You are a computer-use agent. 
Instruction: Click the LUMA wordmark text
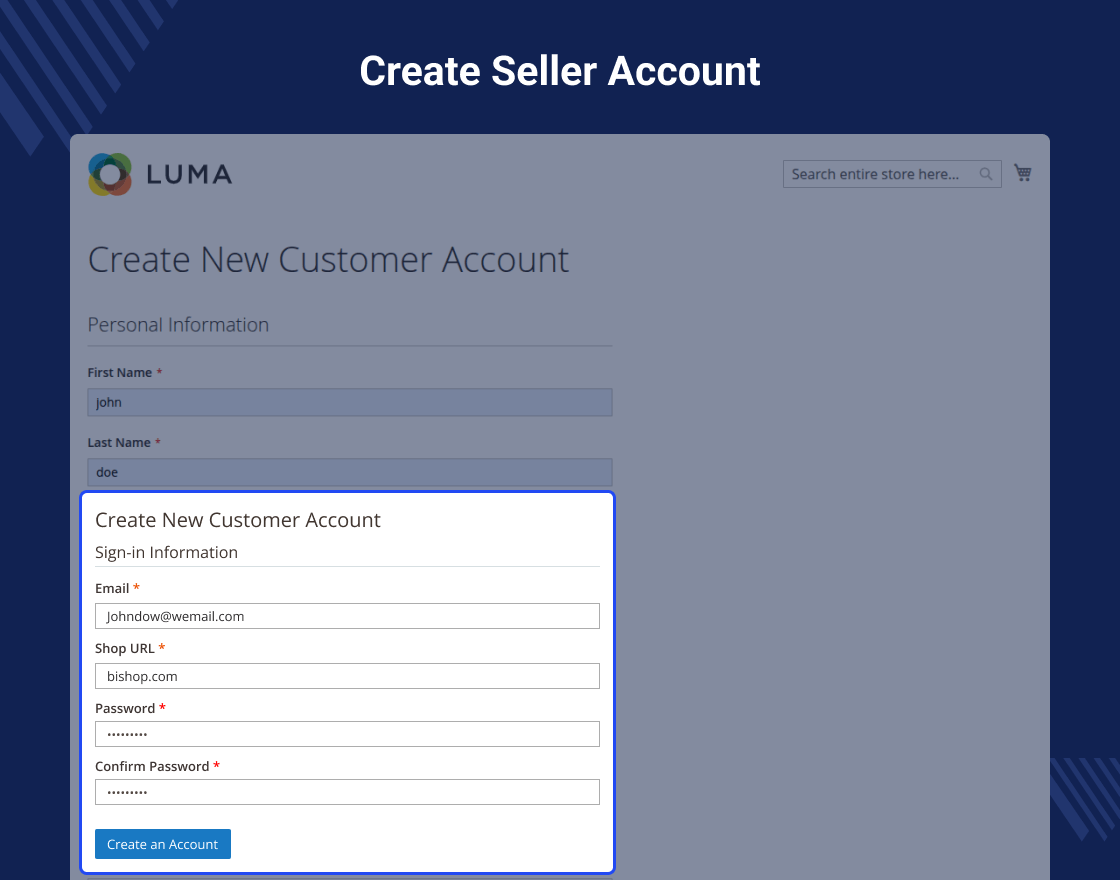(x=189, y=174)
